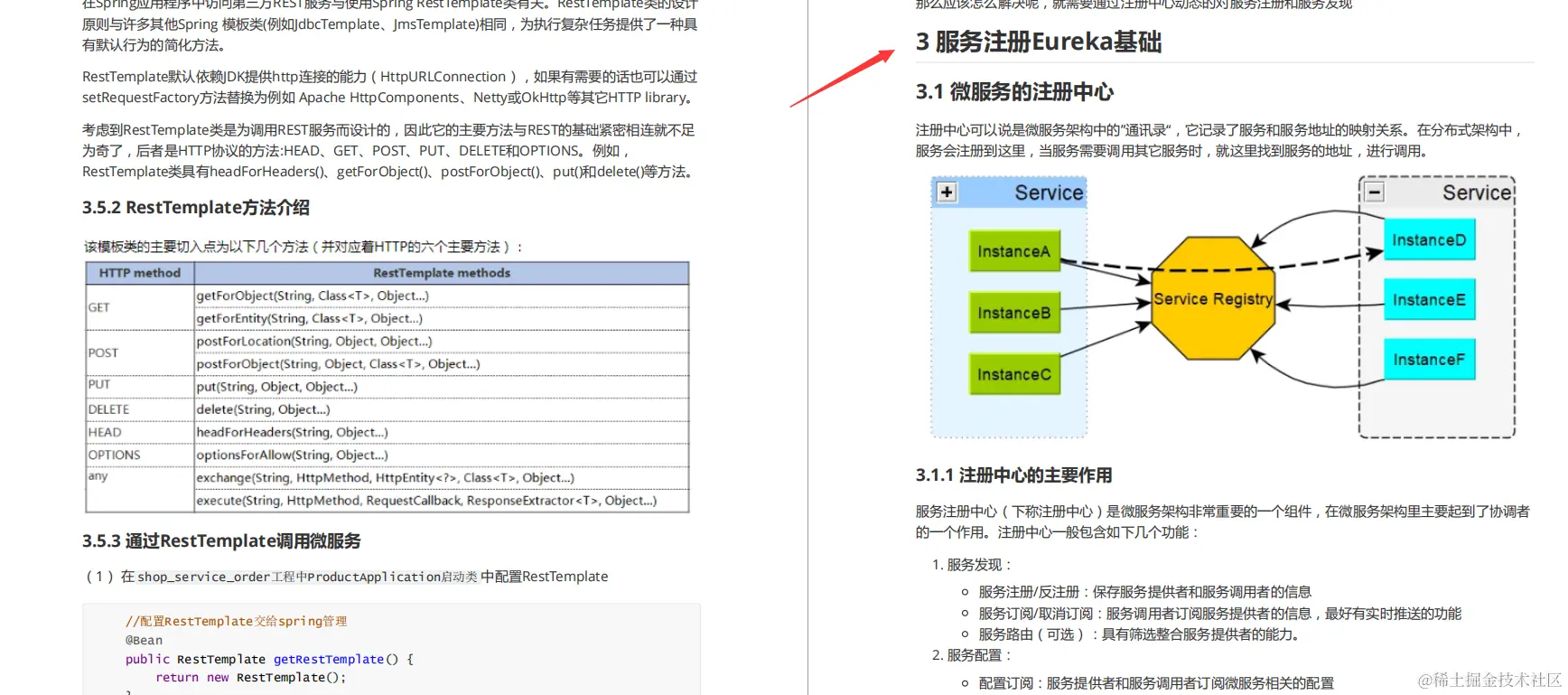Click the 'HEAD' table cell
Screen dimensions: 1568x695
[140, 432]
